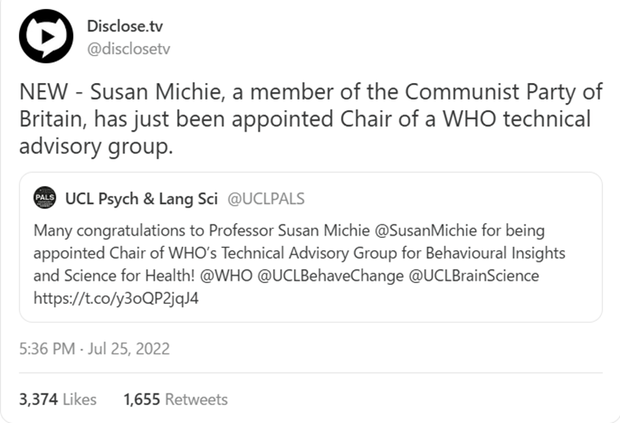Click the word Retweets label

tap(197, 399)
